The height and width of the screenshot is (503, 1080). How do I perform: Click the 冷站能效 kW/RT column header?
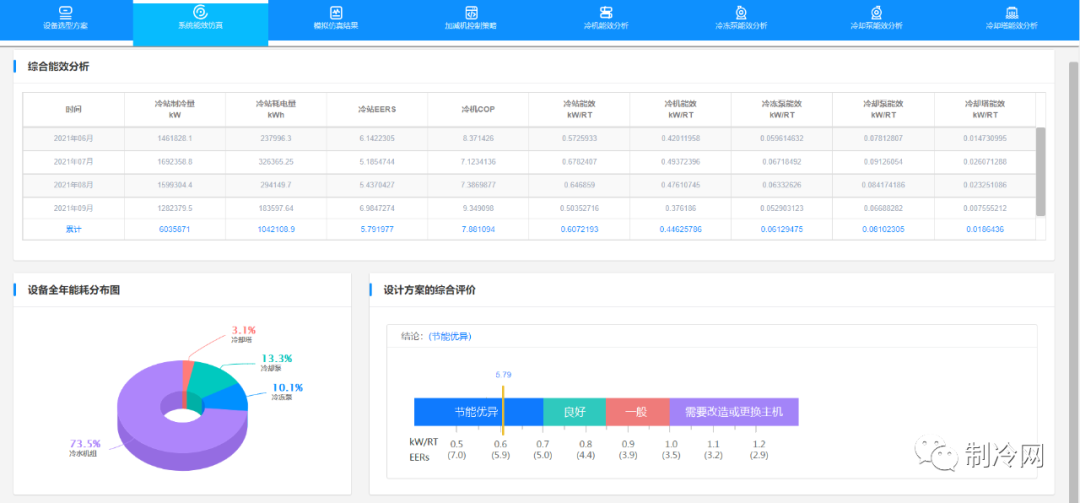[x=579, y=109]
